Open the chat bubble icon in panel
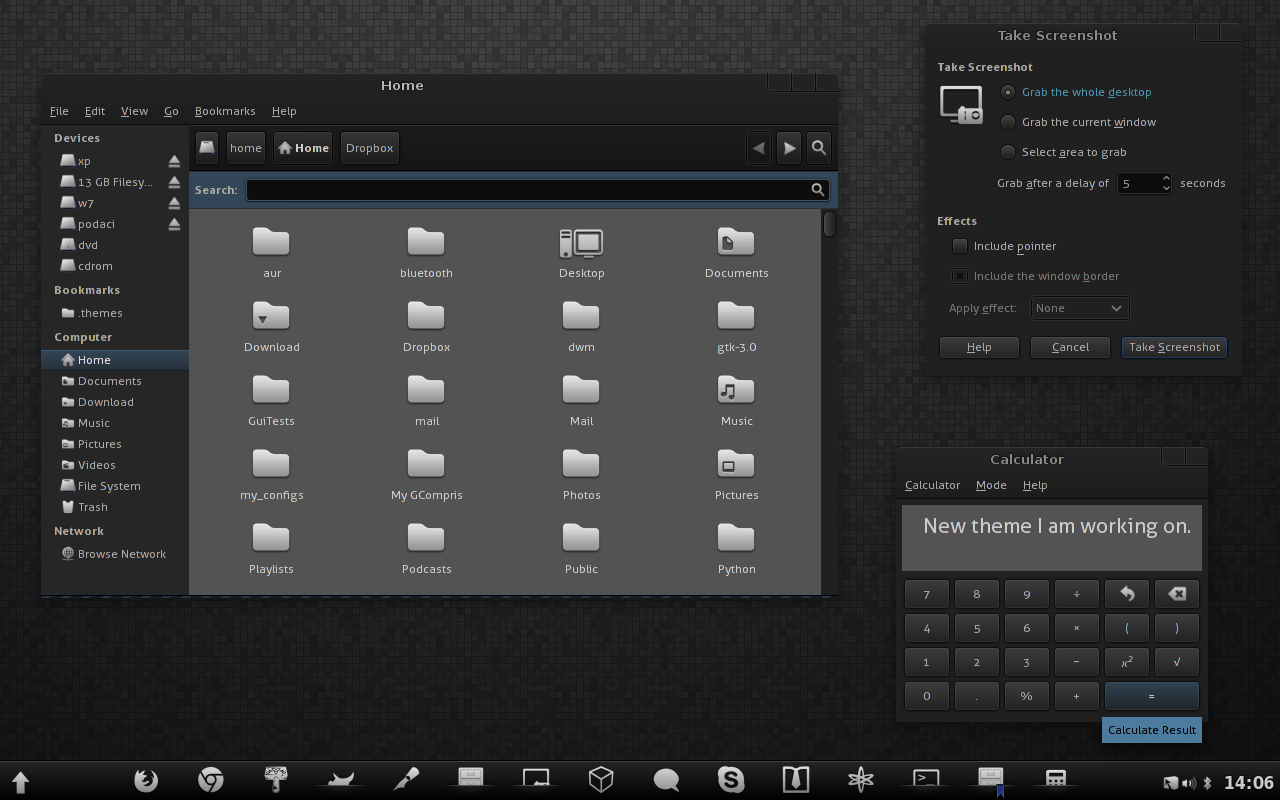Screen dimensions: 1280x800 (x=666, y=779)
